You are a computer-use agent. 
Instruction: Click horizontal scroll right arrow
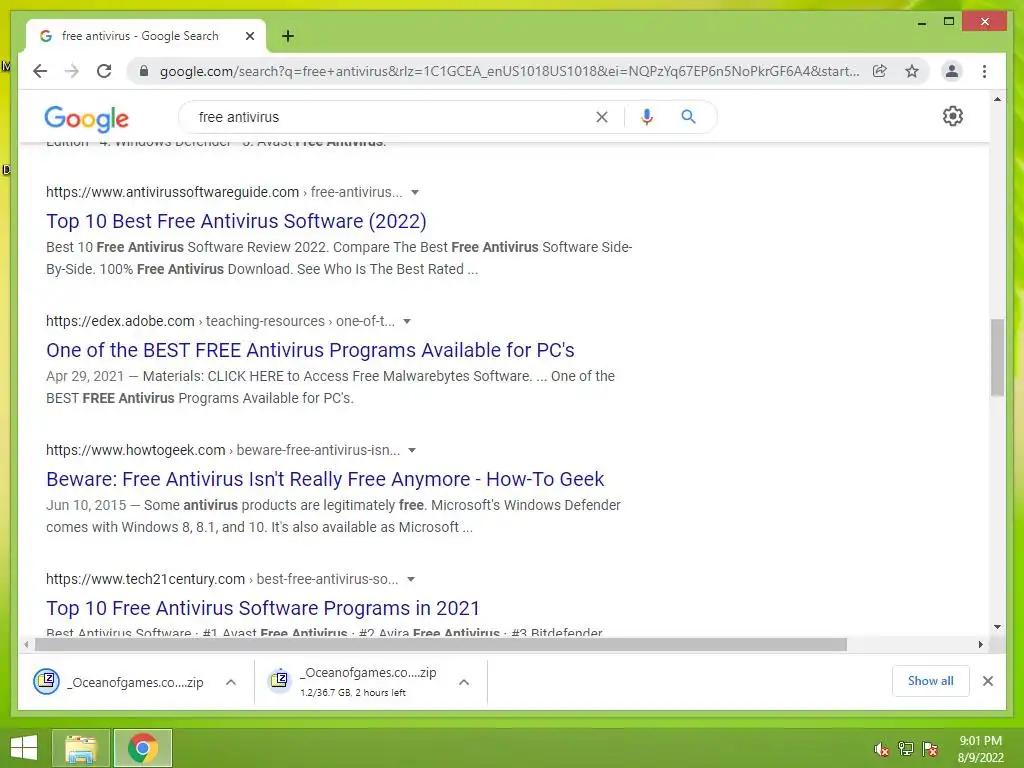point(980,645)
